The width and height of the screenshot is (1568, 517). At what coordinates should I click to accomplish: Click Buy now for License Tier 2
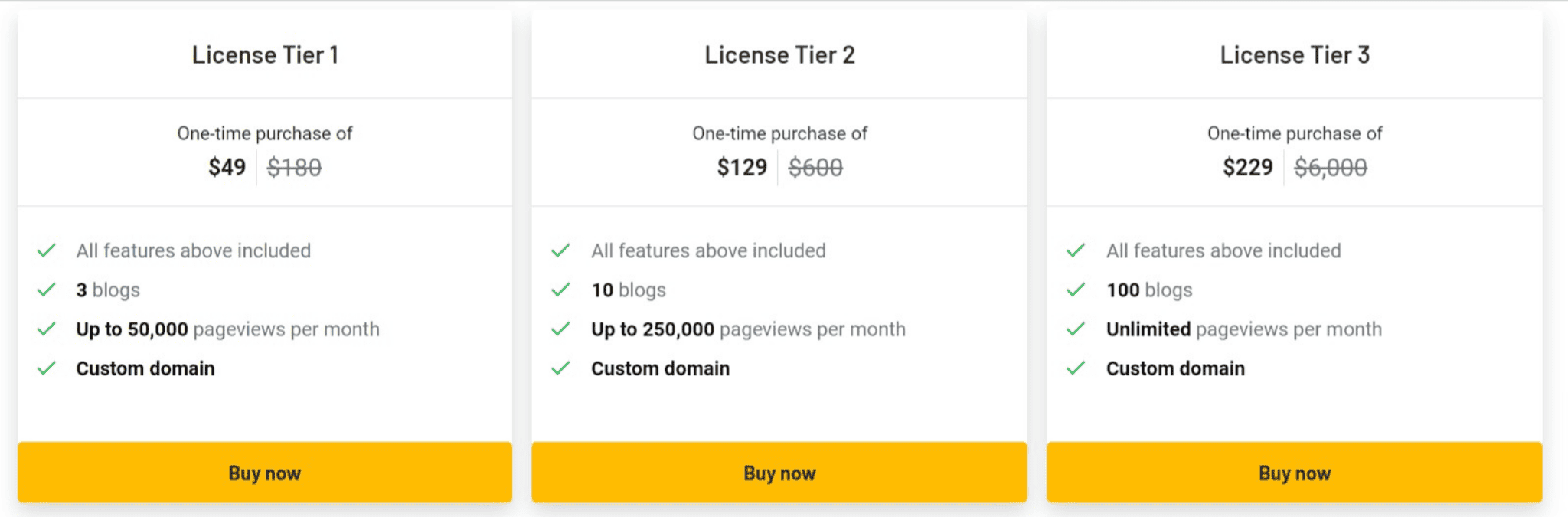[779, 473]
